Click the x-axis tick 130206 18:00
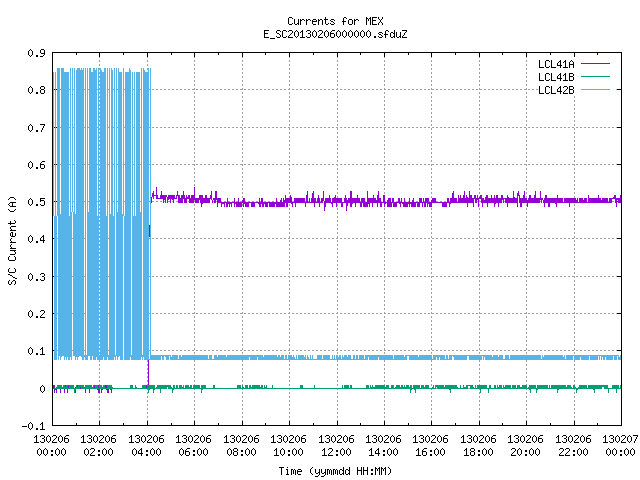Screen dimensions: 640x480 (478, 445)
